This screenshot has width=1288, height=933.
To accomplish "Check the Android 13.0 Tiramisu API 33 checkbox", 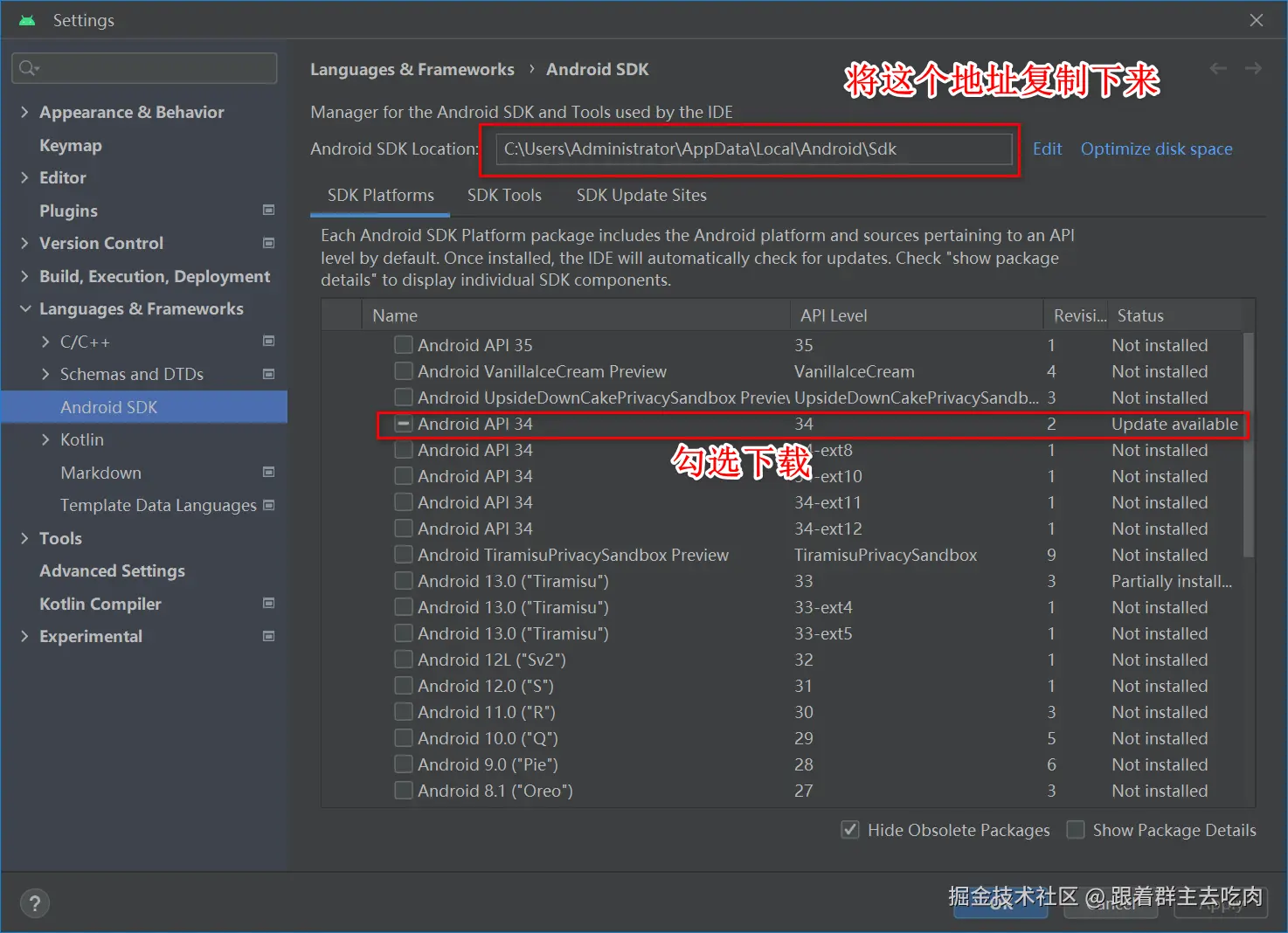I will pyautogui.click(x=404, y=581).
